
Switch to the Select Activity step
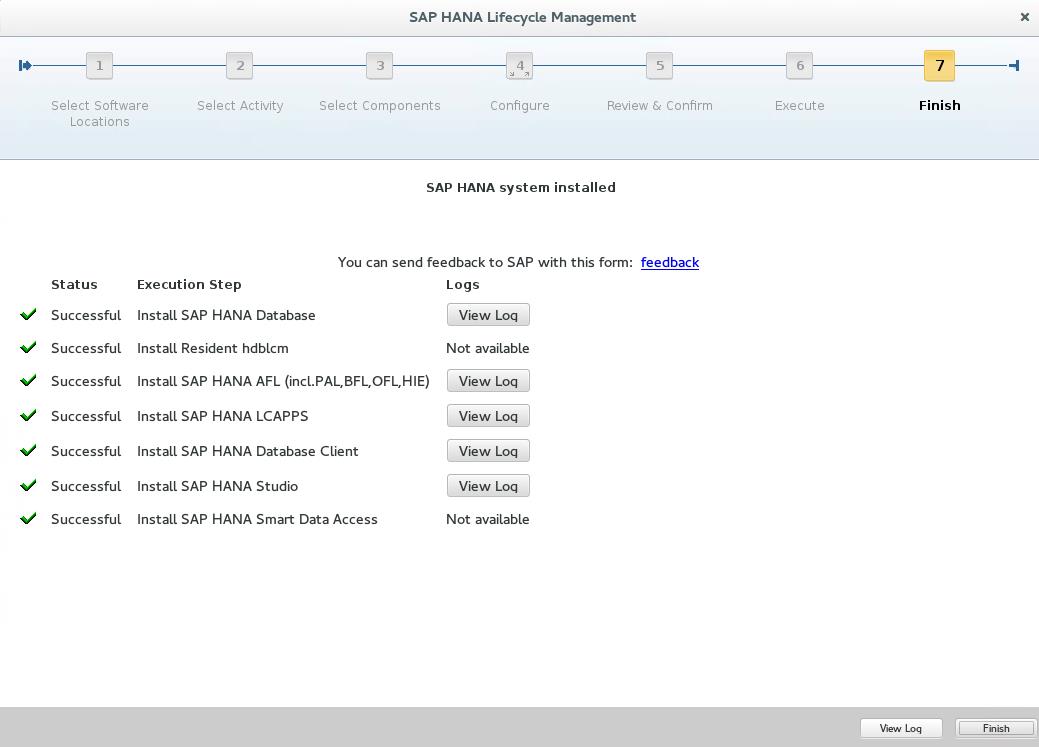(240, 105)
